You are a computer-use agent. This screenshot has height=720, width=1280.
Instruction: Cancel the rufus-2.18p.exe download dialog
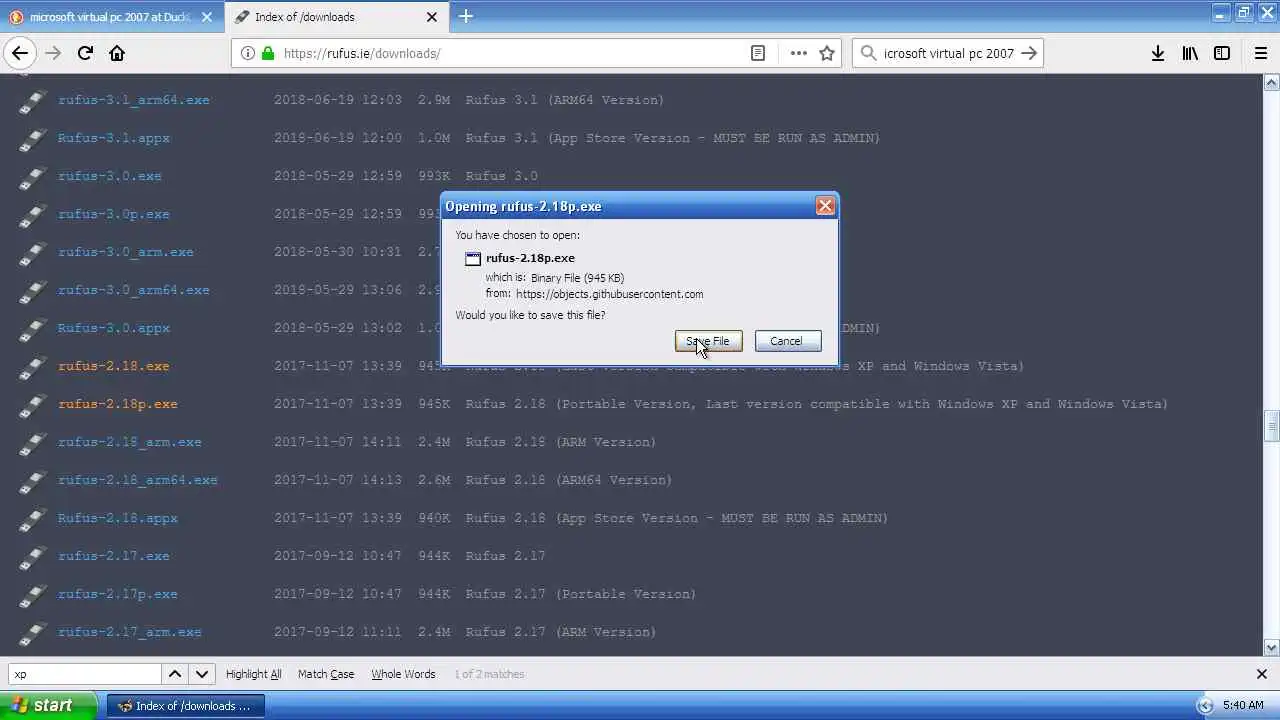pyautogui.click(x=787, y=341)
